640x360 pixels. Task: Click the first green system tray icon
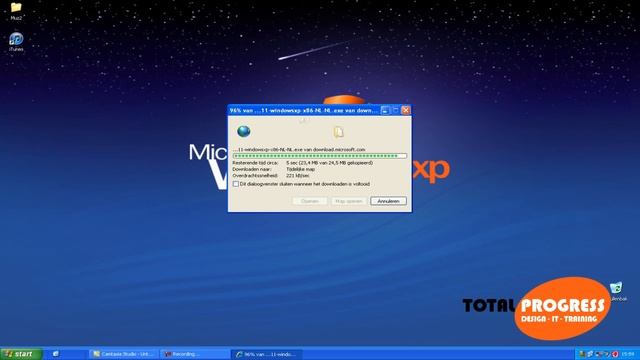583,354
